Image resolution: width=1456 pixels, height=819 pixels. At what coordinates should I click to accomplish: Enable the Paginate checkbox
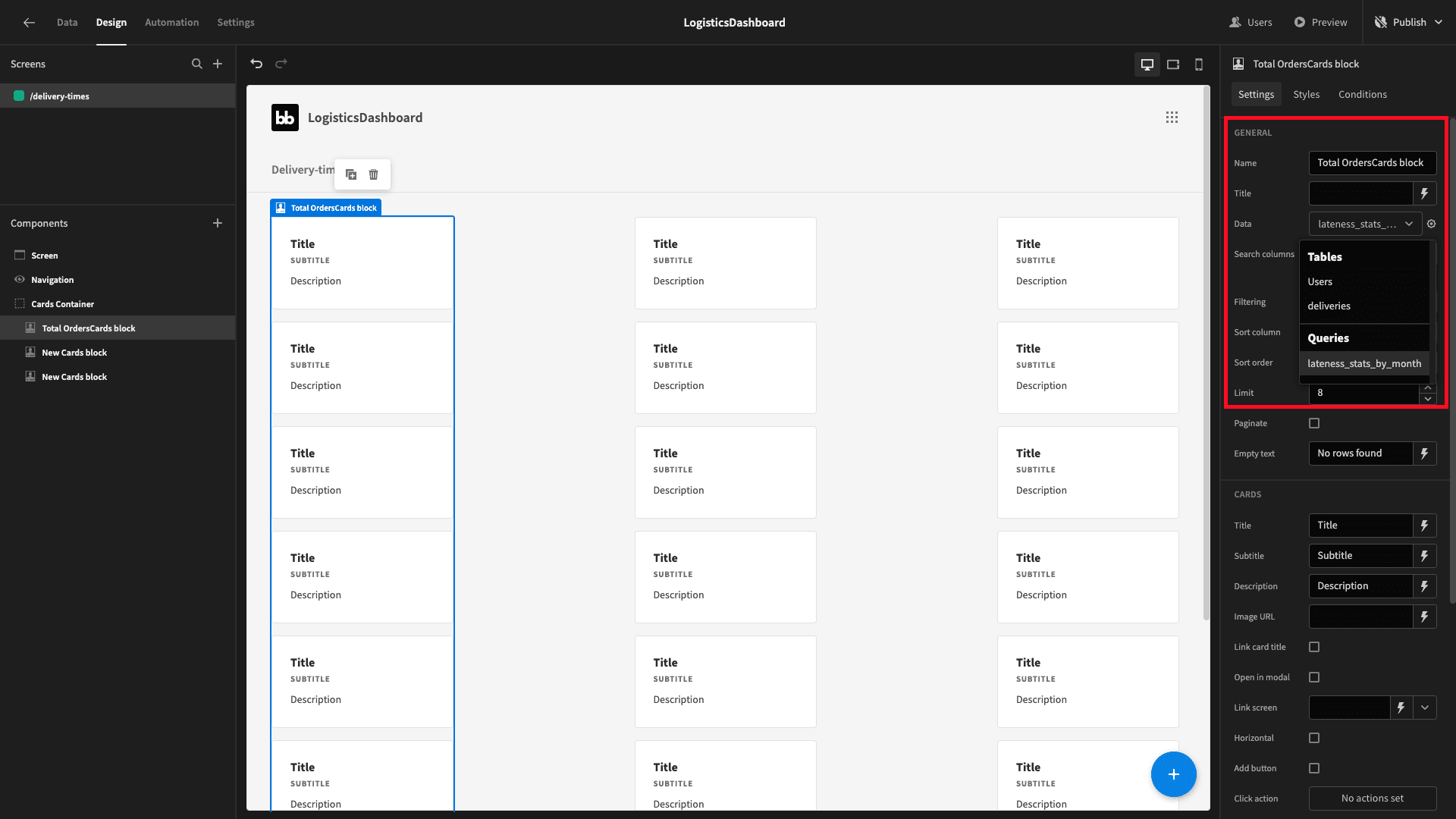[1314, 423]
